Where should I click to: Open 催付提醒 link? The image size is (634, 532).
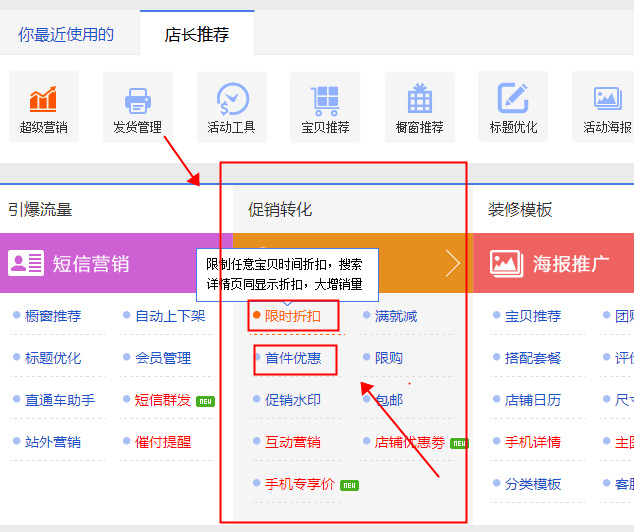point(163,442)
